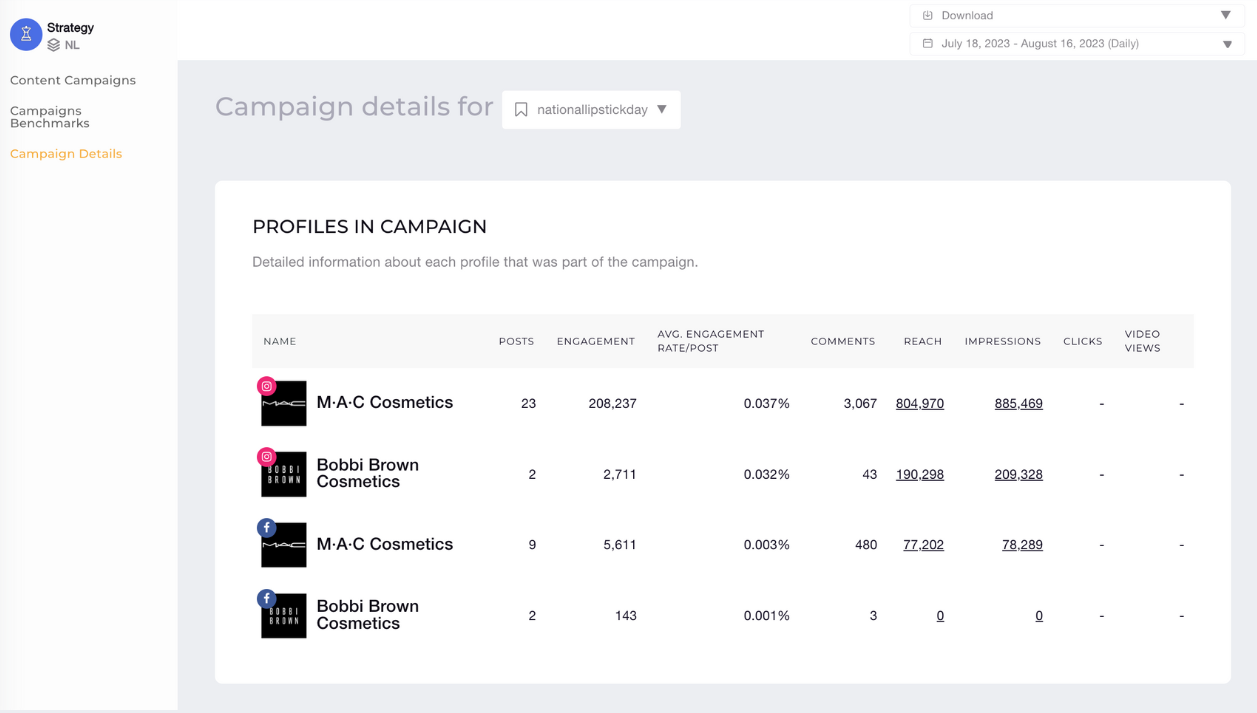Click engagement value 5,611

(x=620, y=545)
